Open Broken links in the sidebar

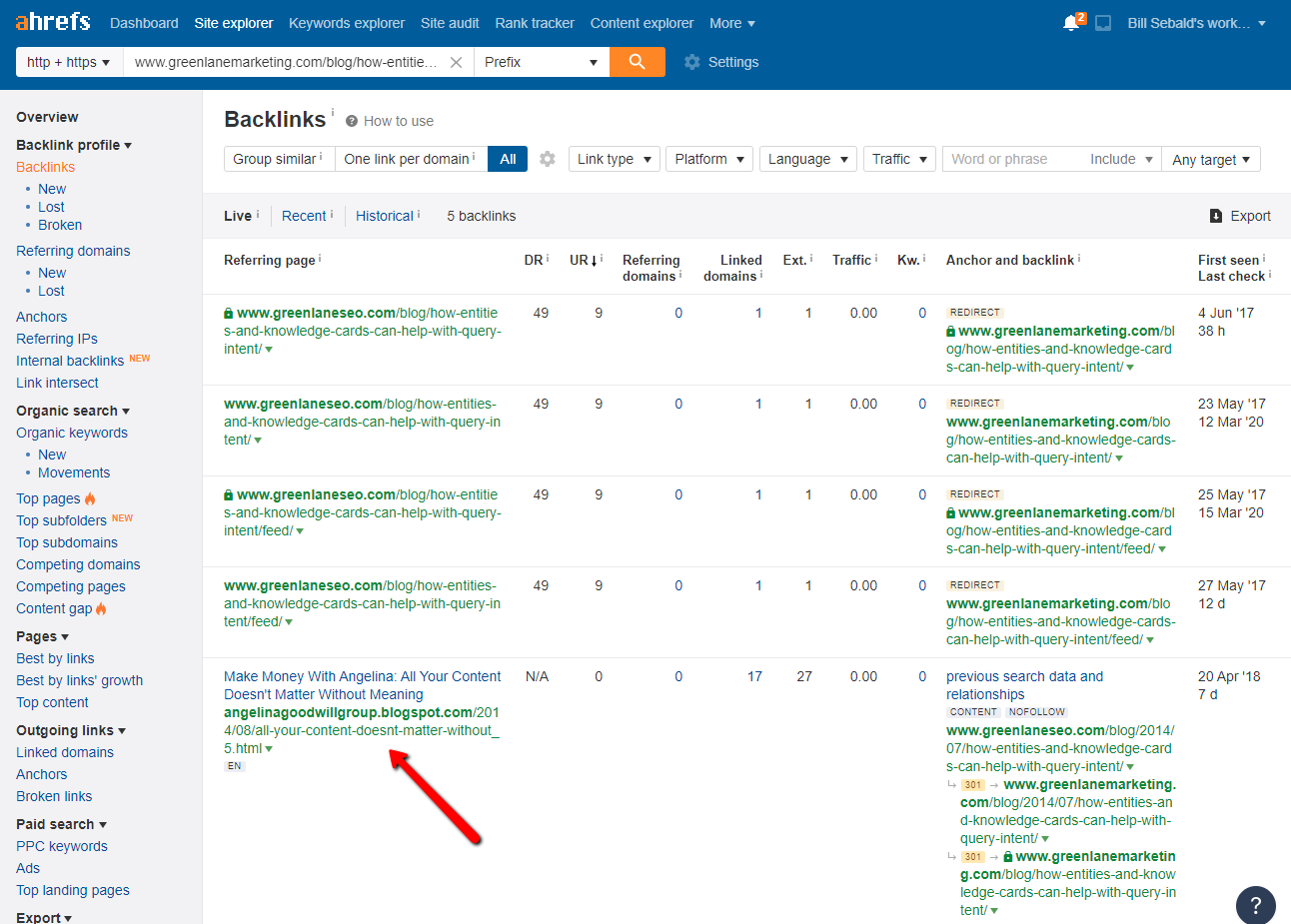54,796
